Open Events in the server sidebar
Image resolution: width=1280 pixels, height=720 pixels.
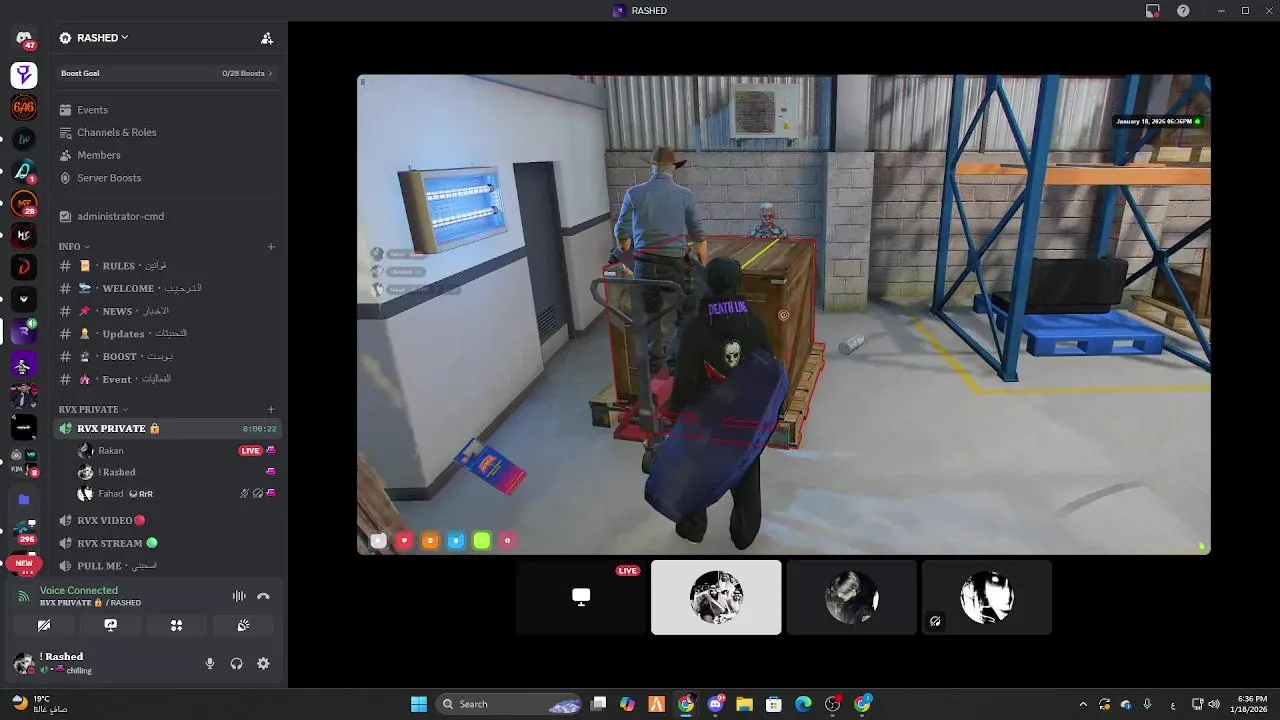167,110
